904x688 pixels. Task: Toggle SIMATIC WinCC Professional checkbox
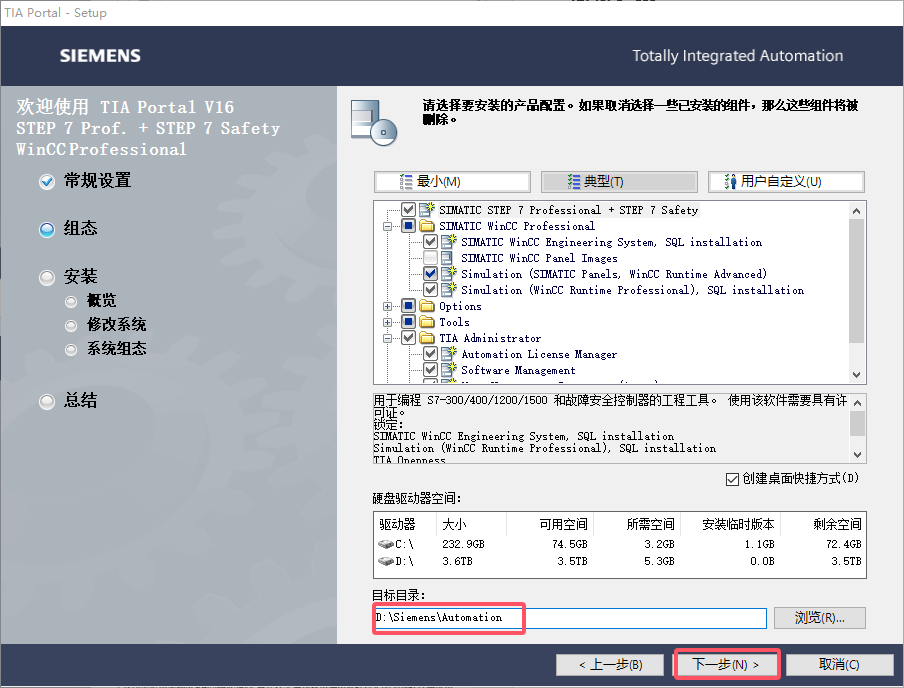coord(408,225)
